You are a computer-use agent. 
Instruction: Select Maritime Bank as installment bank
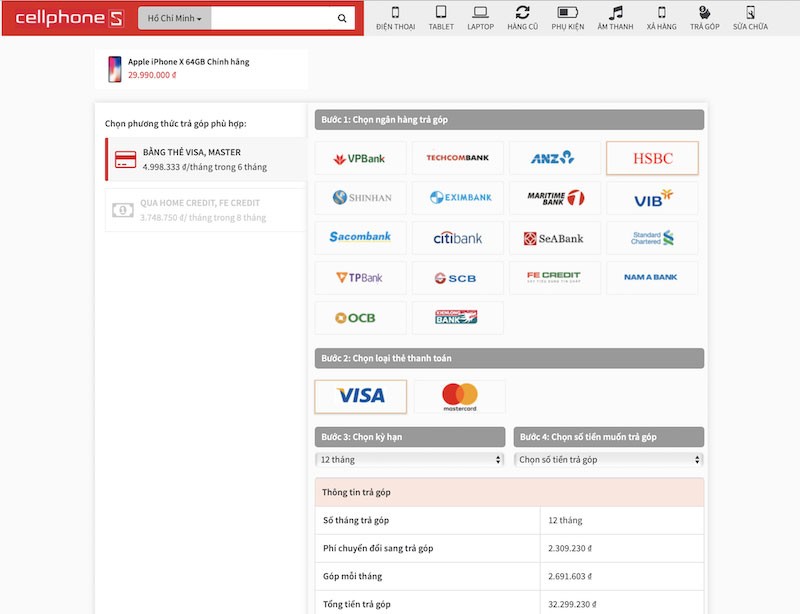click(x=555, y=198)
